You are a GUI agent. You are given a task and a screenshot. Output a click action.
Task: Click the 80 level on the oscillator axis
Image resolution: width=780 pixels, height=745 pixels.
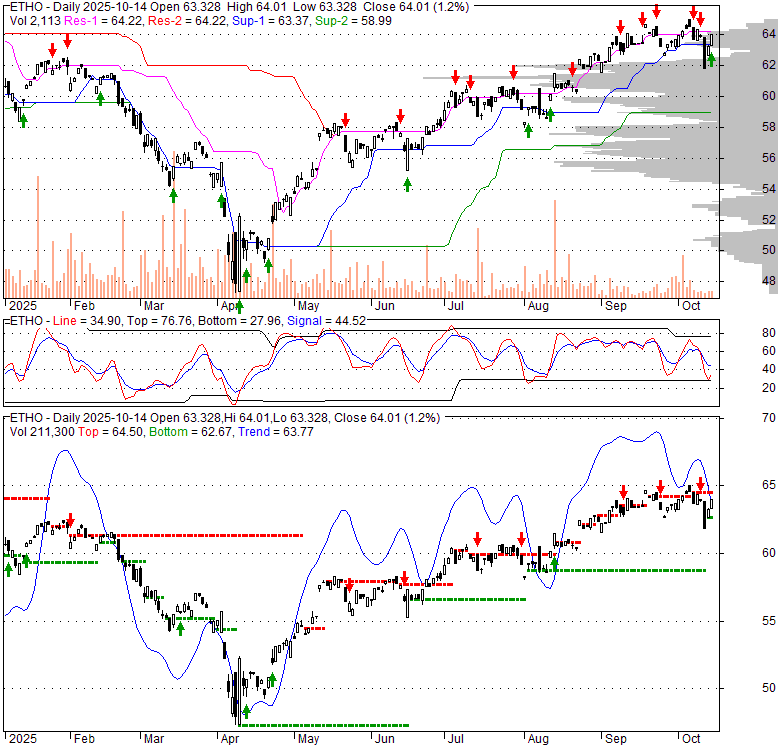[769, 333]
